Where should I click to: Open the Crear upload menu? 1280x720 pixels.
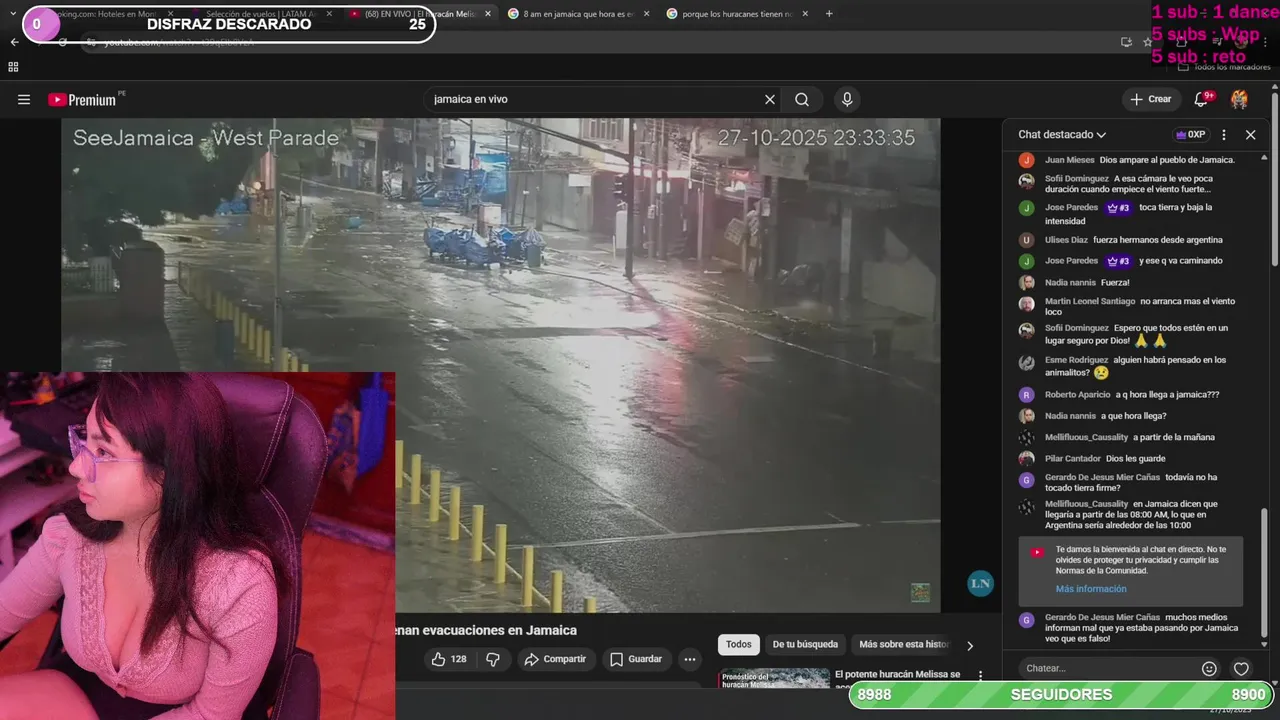coord(1150,99)
